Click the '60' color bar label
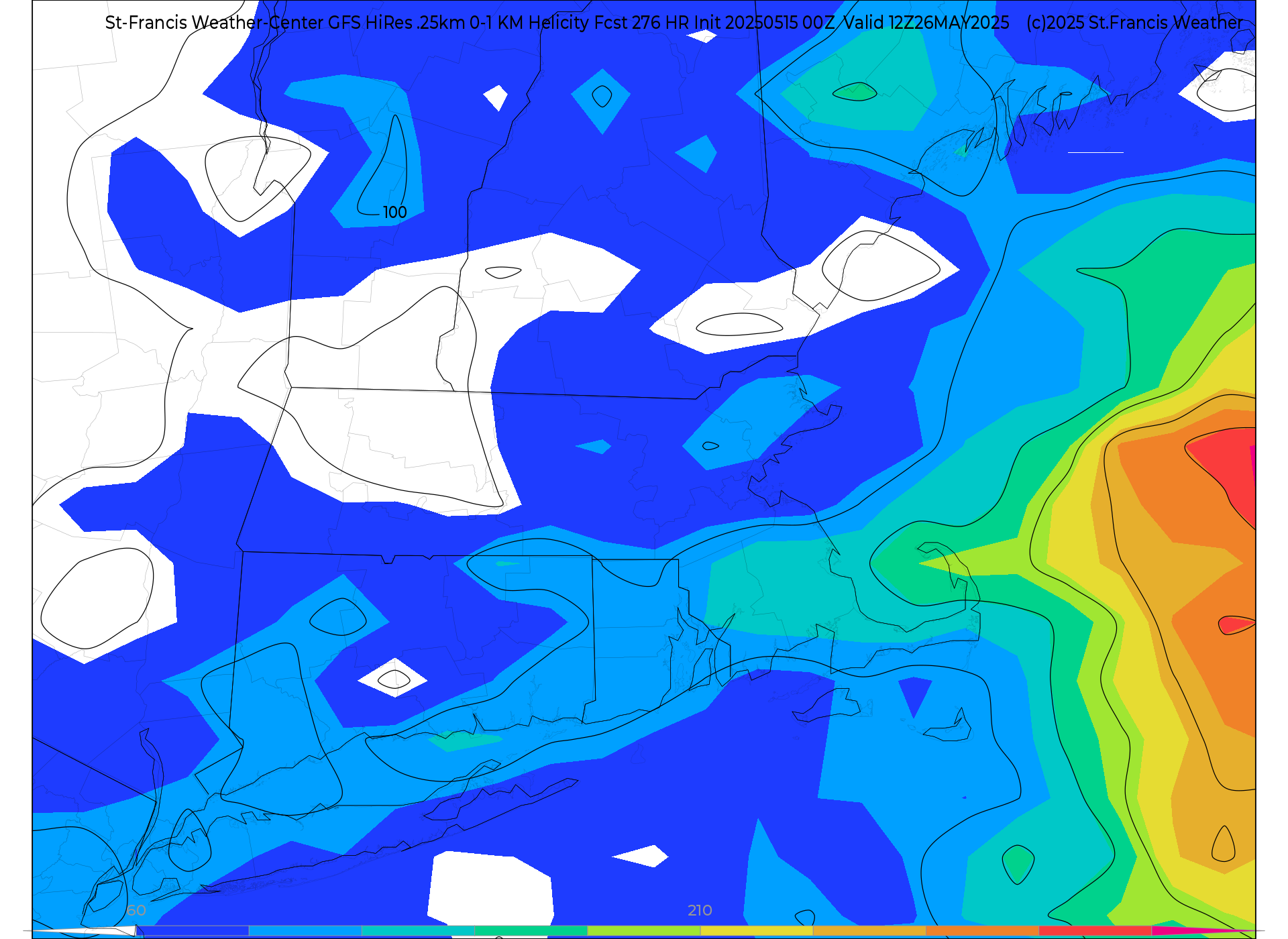 coord(136,910)
